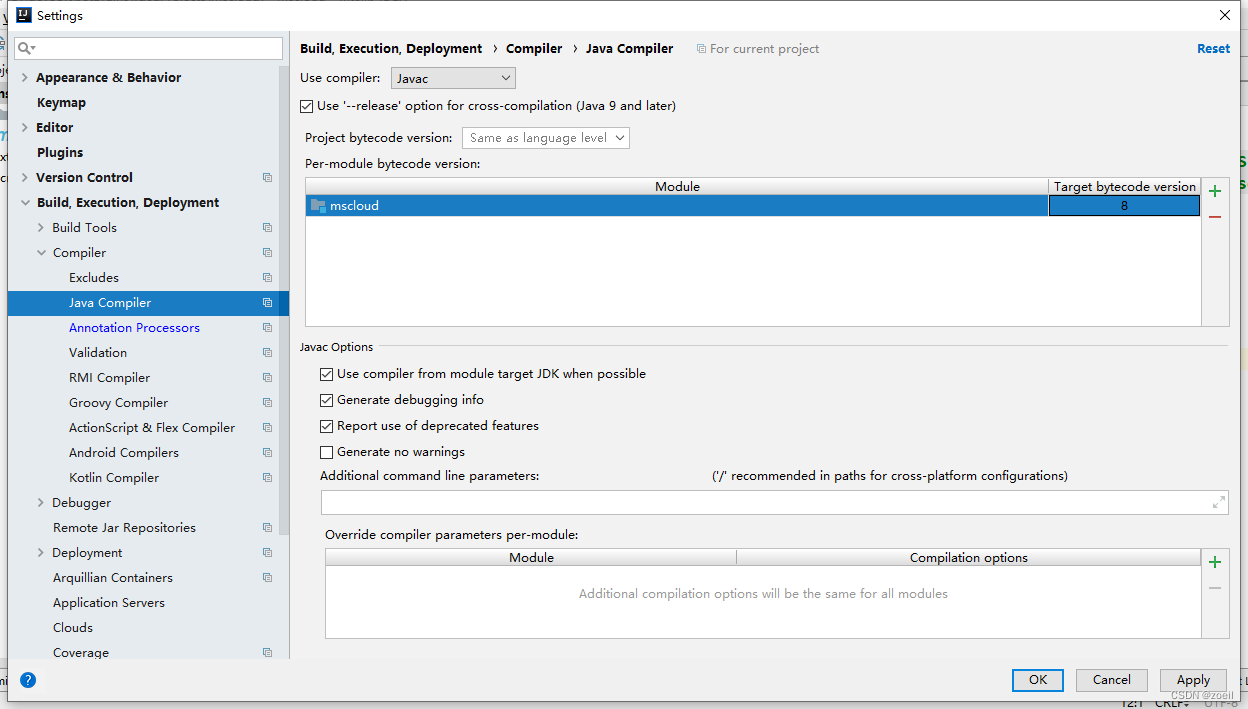Screen dimensions: 1248x709
Task: Click the search magnifier icon in settings search
Action: 26,48
